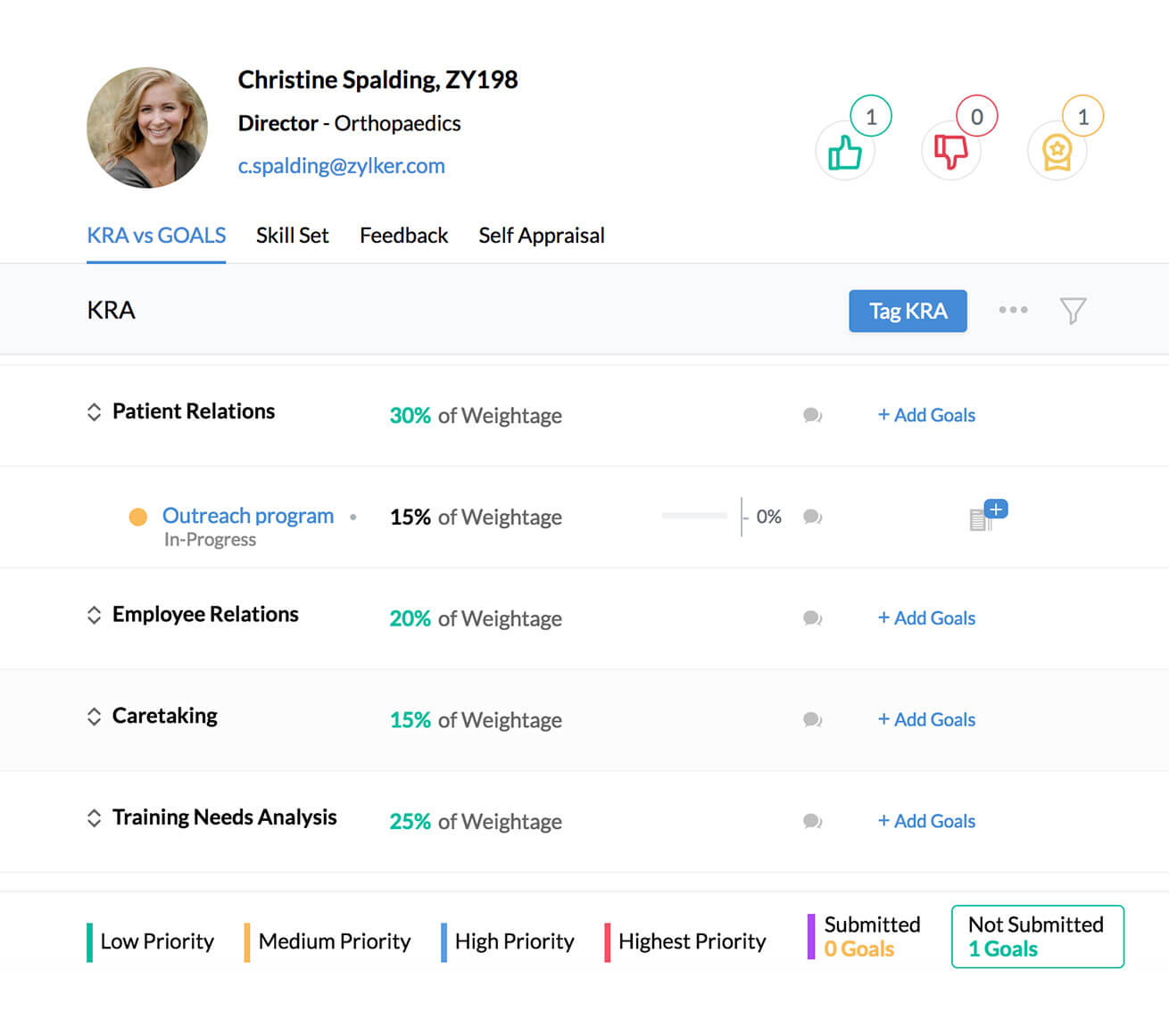Image resolution: width=1169 pixels, height=1036 pixels.
Task: Click the add note icon on Outreach program
Action: point(985,517)
